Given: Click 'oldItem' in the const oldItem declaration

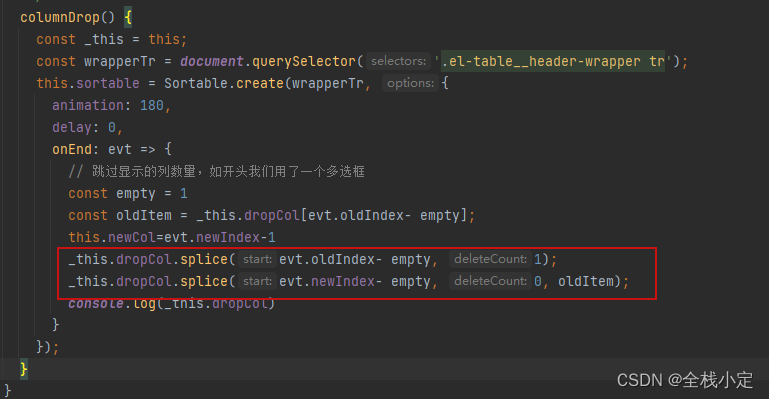Looking at the screenshot, I should (144, 216).
